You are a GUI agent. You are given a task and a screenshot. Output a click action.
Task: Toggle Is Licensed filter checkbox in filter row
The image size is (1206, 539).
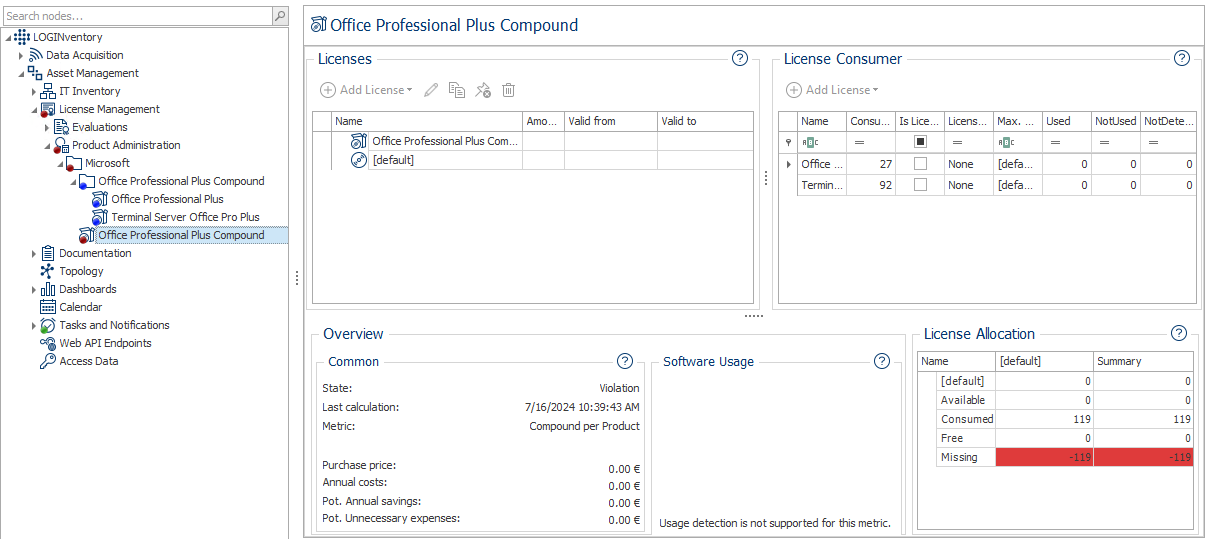920,142
